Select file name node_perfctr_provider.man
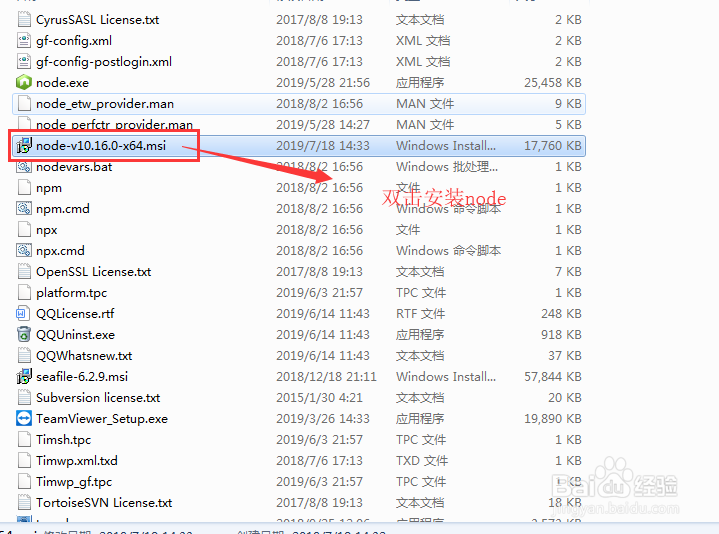 [114, 125]
